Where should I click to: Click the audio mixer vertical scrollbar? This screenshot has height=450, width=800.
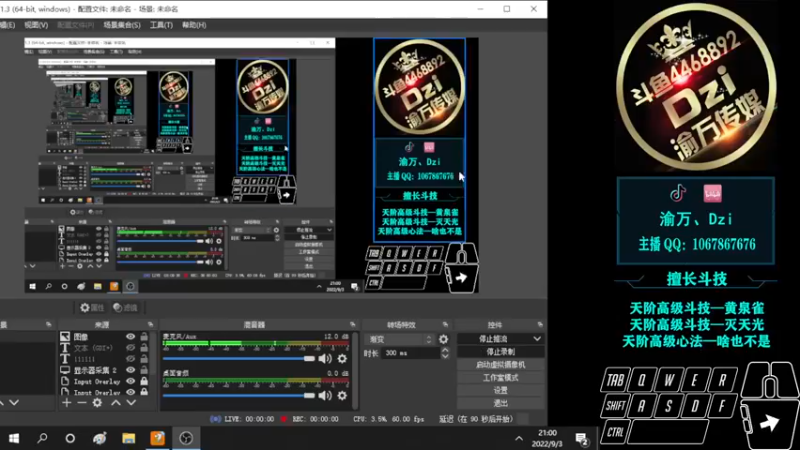(x=355, y=370)
